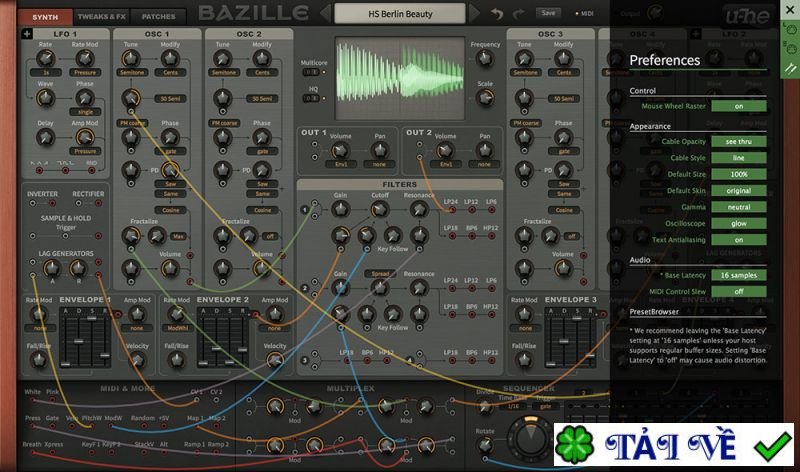Click the OSC 1 Tune knob
800x472 pixels.
coord(131,58)
